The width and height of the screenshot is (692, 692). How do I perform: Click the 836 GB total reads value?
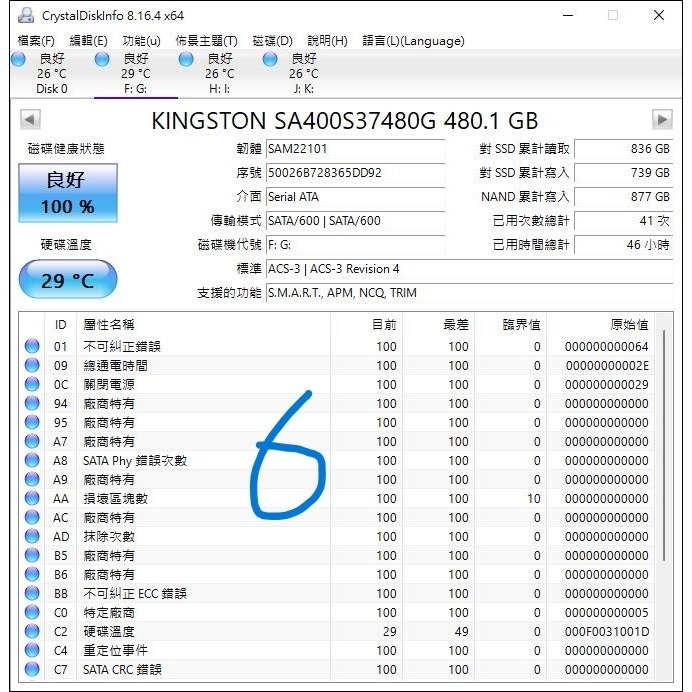coord(623,149)
